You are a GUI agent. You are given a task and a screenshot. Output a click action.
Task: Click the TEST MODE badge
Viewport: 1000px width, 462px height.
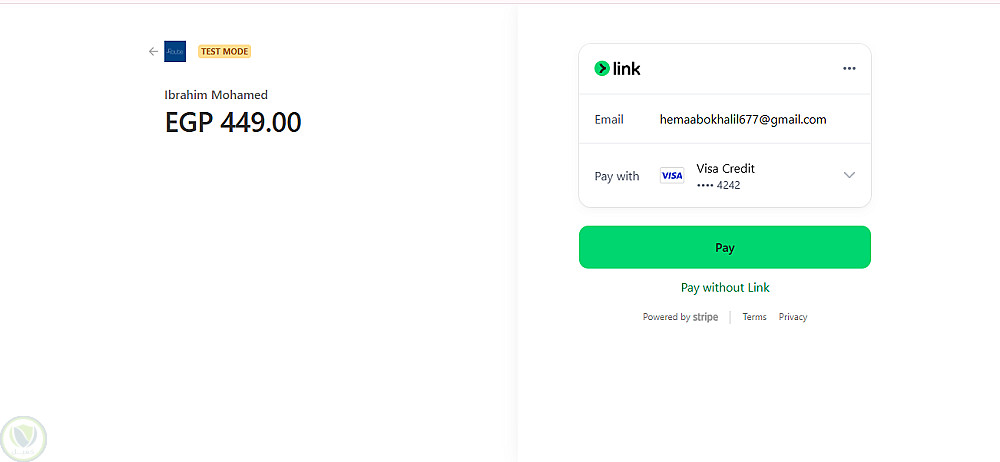coord(224,51)
